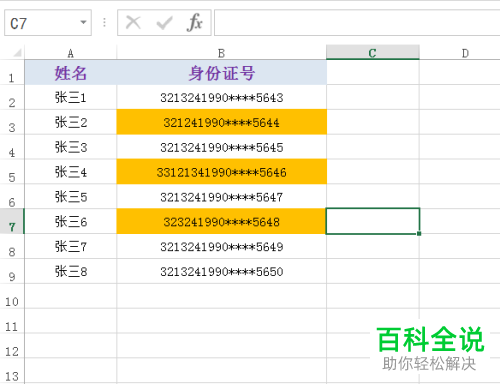Click header cell 身份证号

point(222,73)
